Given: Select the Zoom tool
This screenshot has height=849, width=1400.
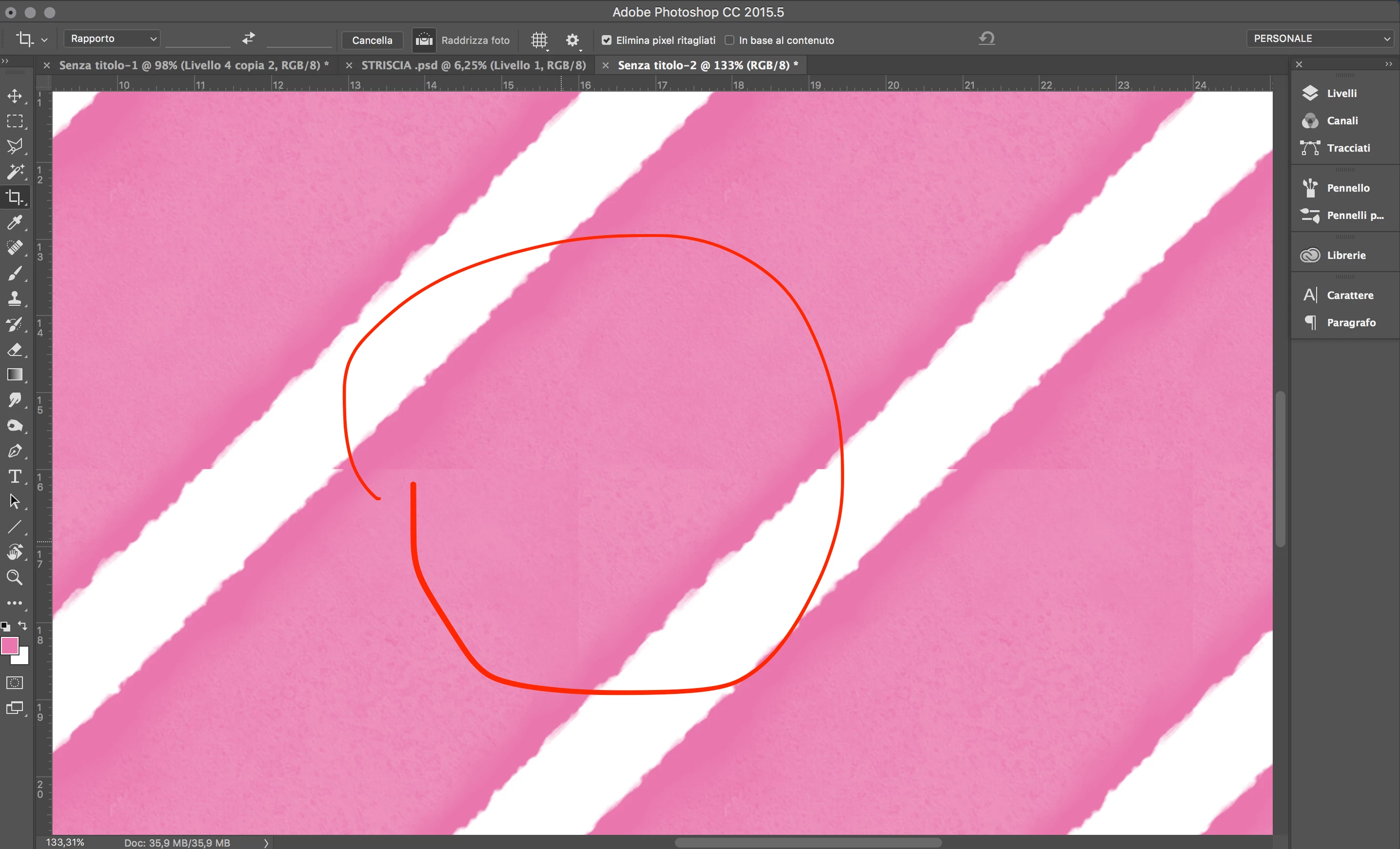Looking at the screenshot, I should (15, 577).
